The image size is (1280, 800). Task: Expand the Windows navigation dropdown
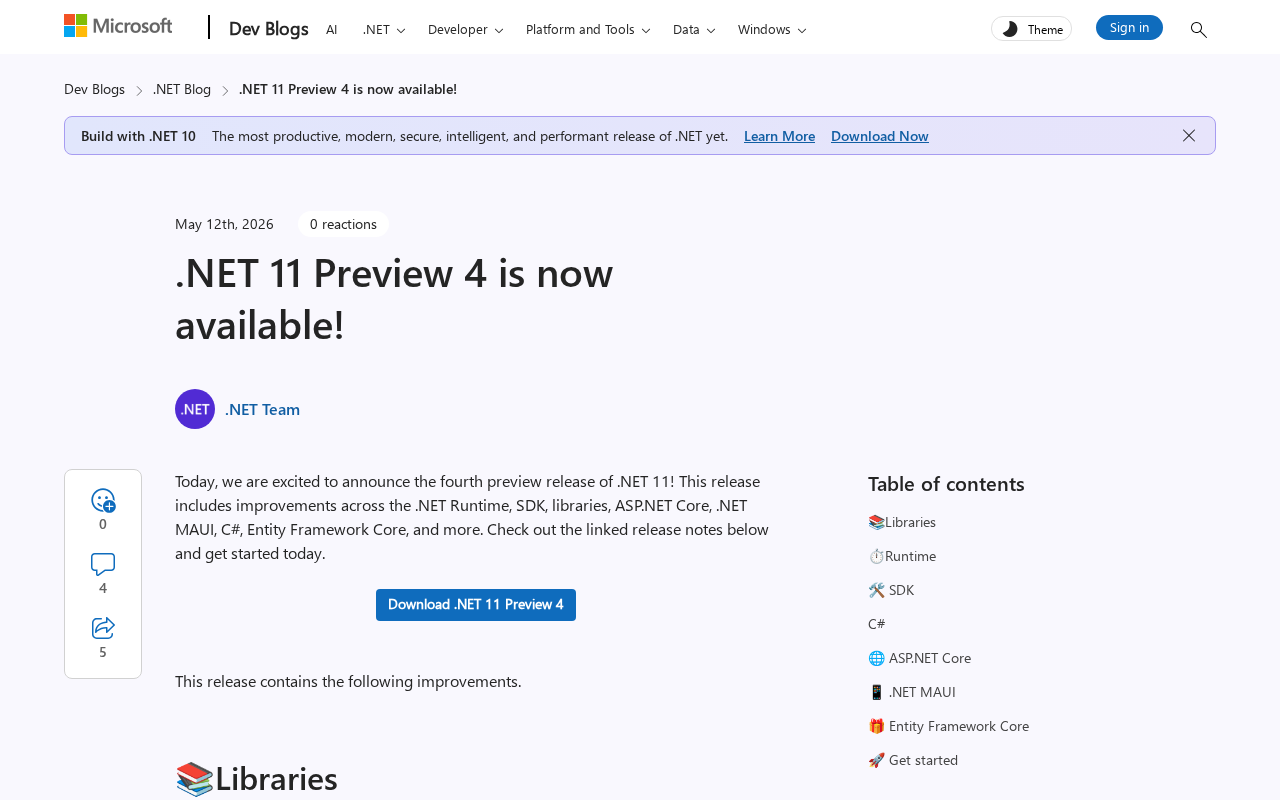(x=772, y=30)
